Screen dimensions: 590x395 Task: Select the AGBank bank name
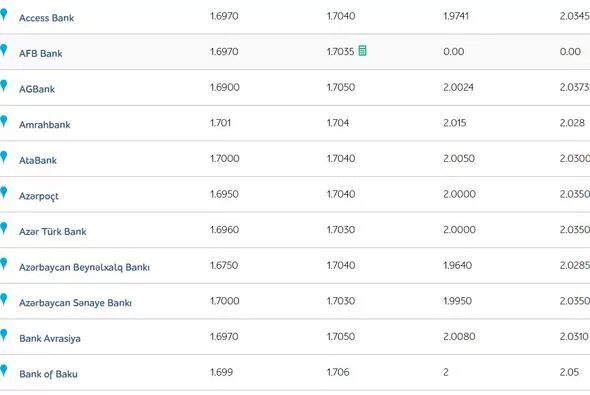pyautogui.click(x=37, y=89)
